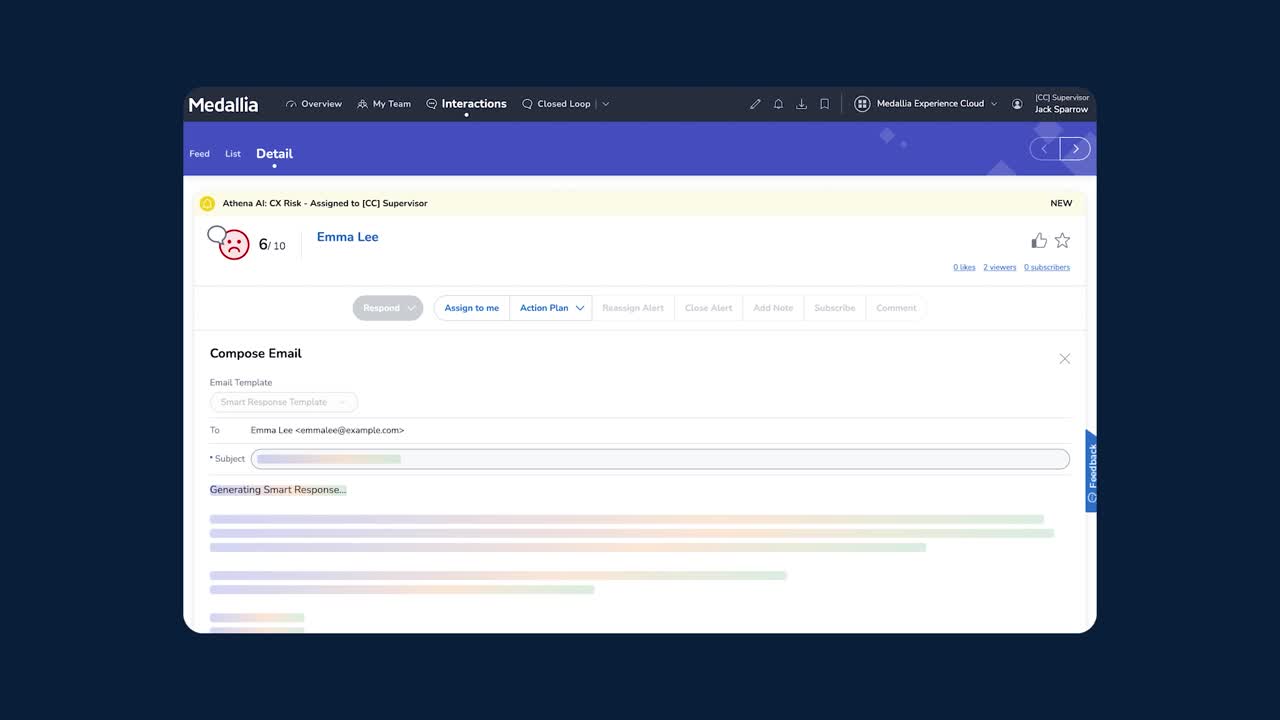Go to previous record arrow

tap(1045, 149)
